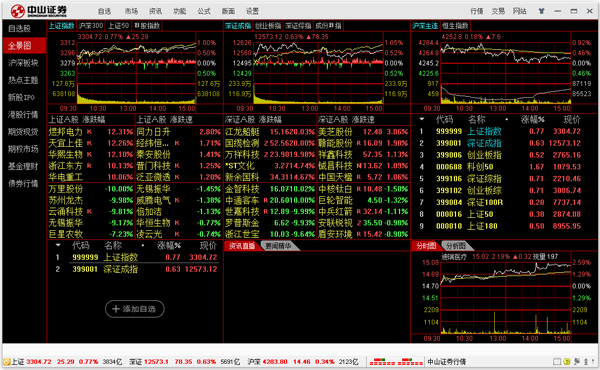
Task: Open the 公式 menu
Action: (x=204, y=11)
